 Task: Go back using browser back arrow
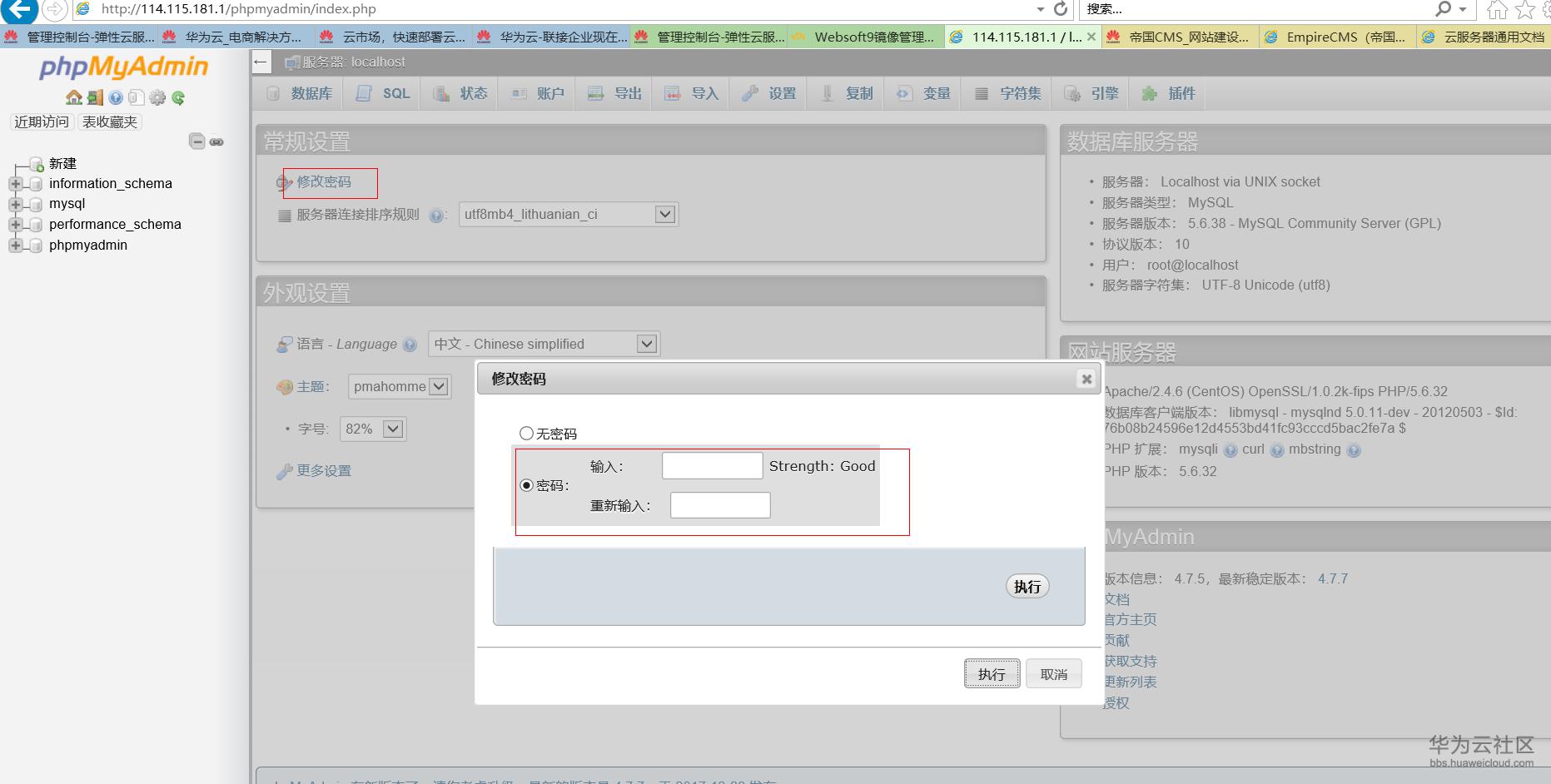(20, 10)
